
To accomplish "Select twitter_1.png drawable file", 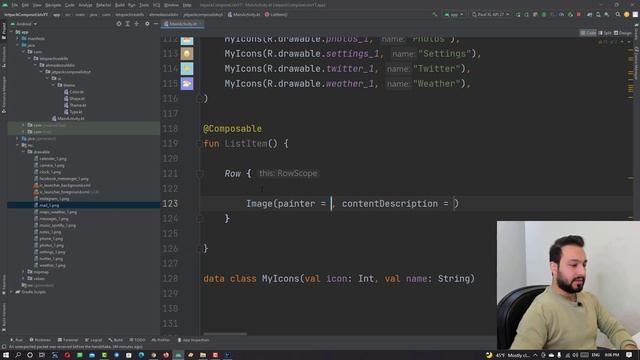I will click(49, 259).
